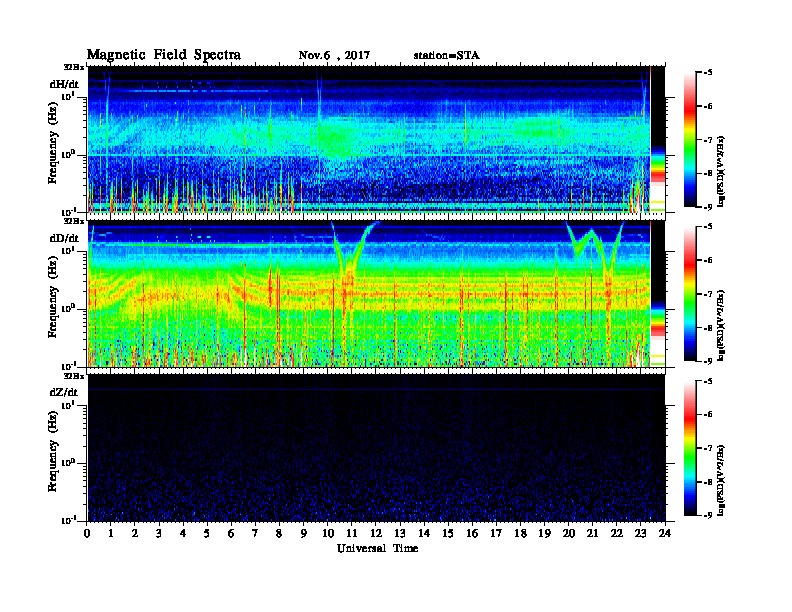Click hour tick "23" on the time axis
Viewport: 792px width, 612px height.
[x=641, y=533]
